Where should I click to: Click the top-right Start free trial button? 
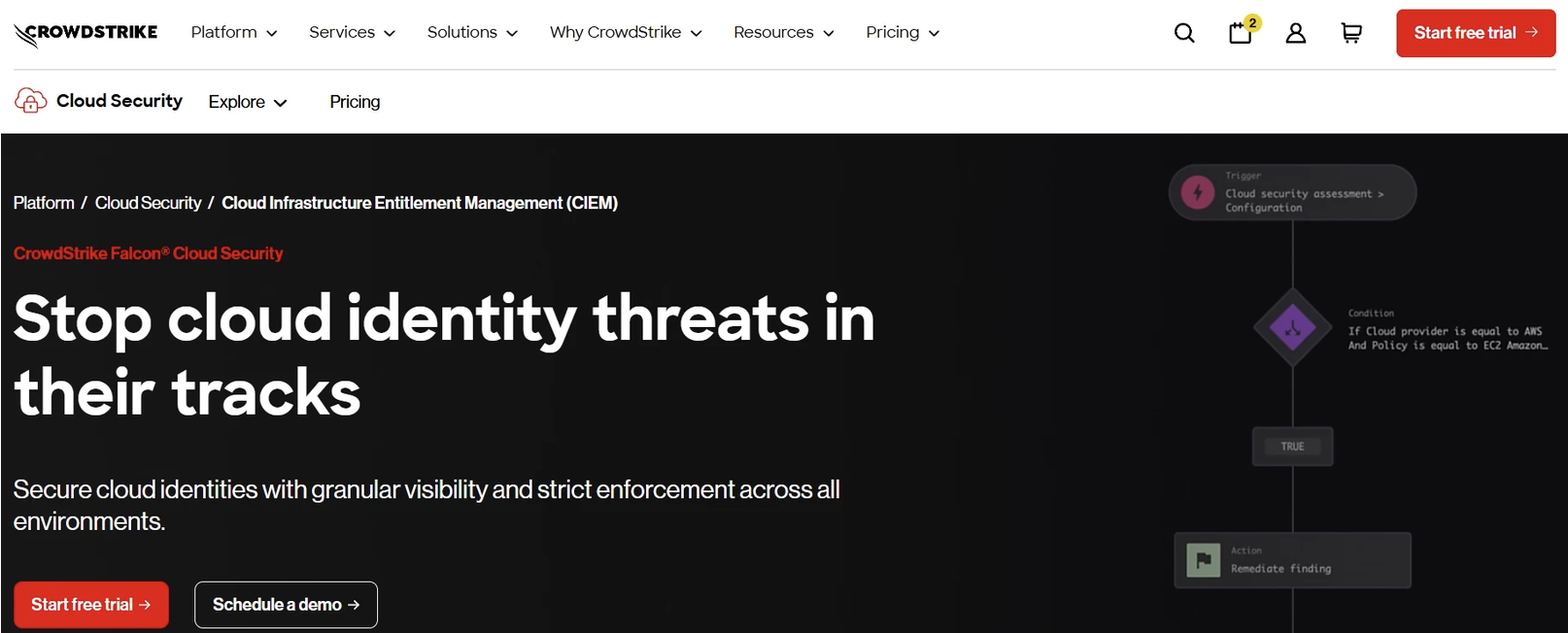point(1476,33)
